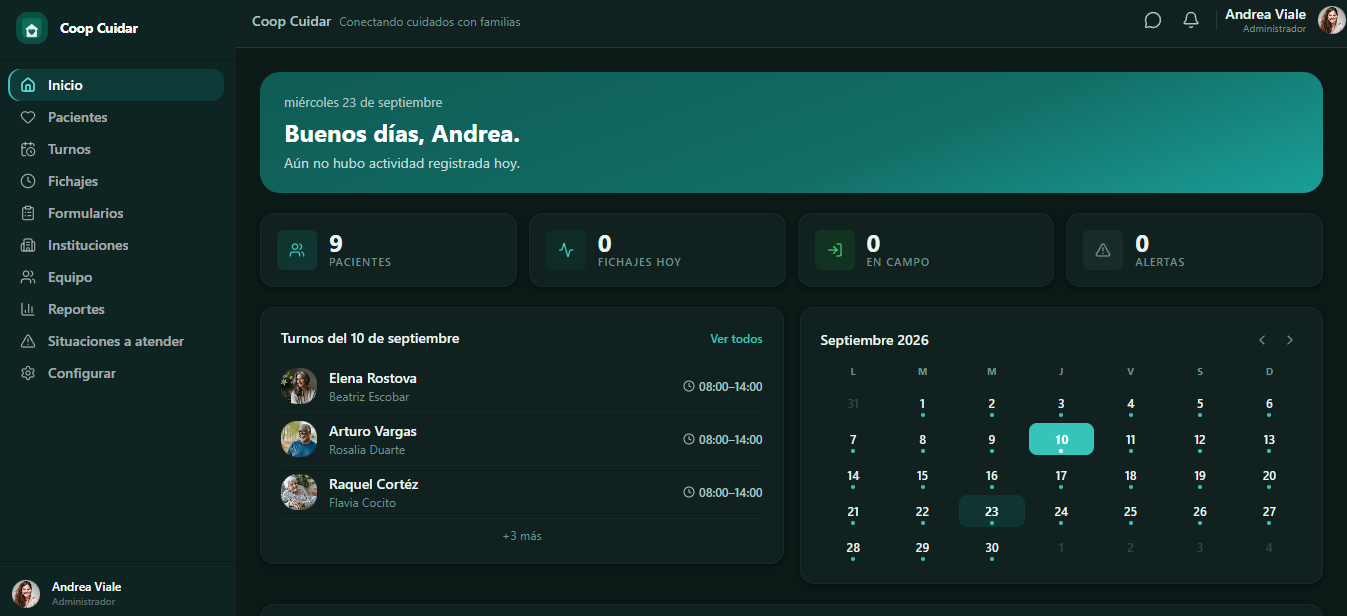Select September 30 in the calendar
Viewport: 1347px width, 616px height.
[x=992, y=548]
